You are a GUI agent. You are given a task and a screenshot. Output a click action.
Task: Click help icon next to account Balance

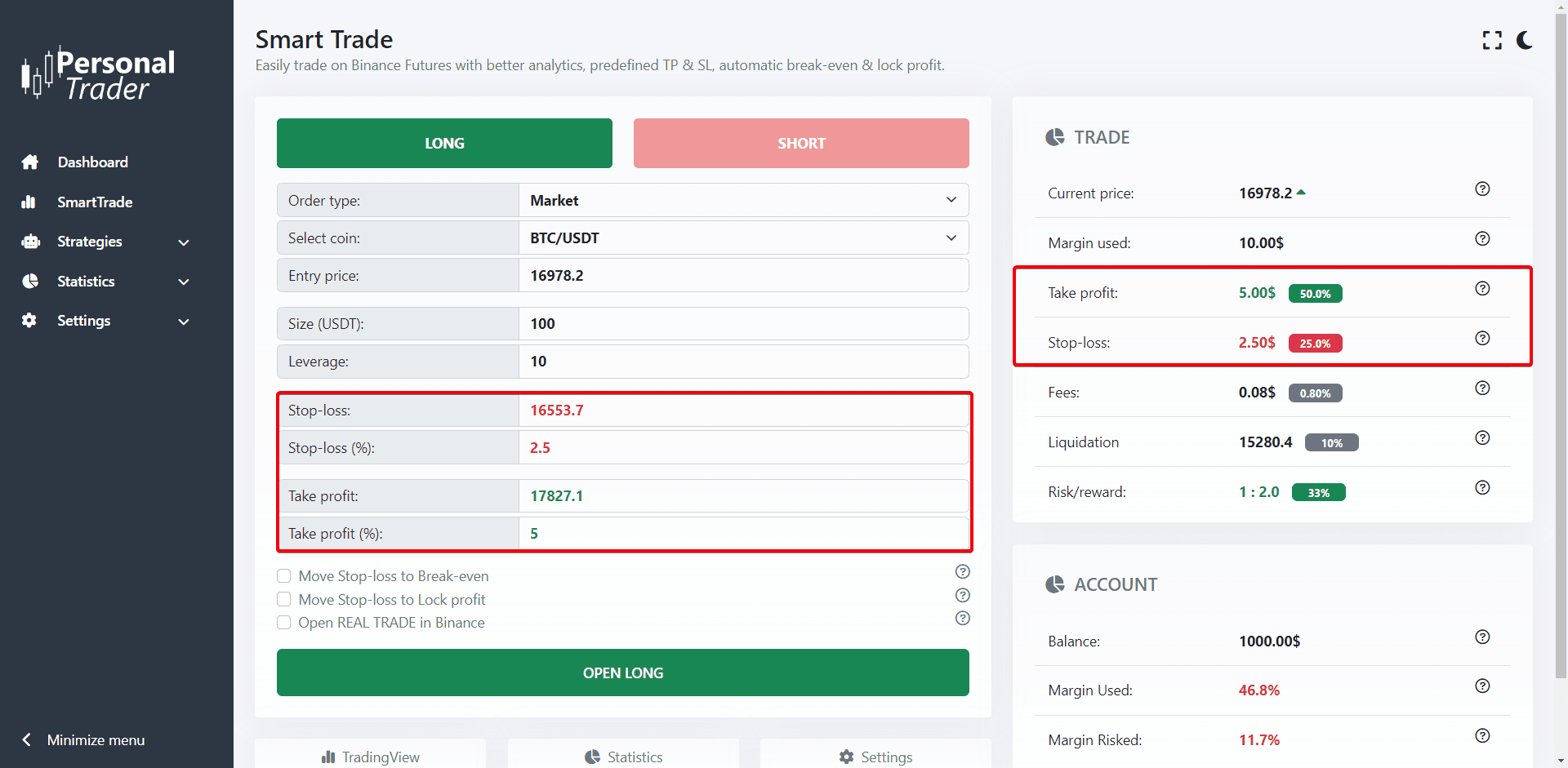point(1482,637)
